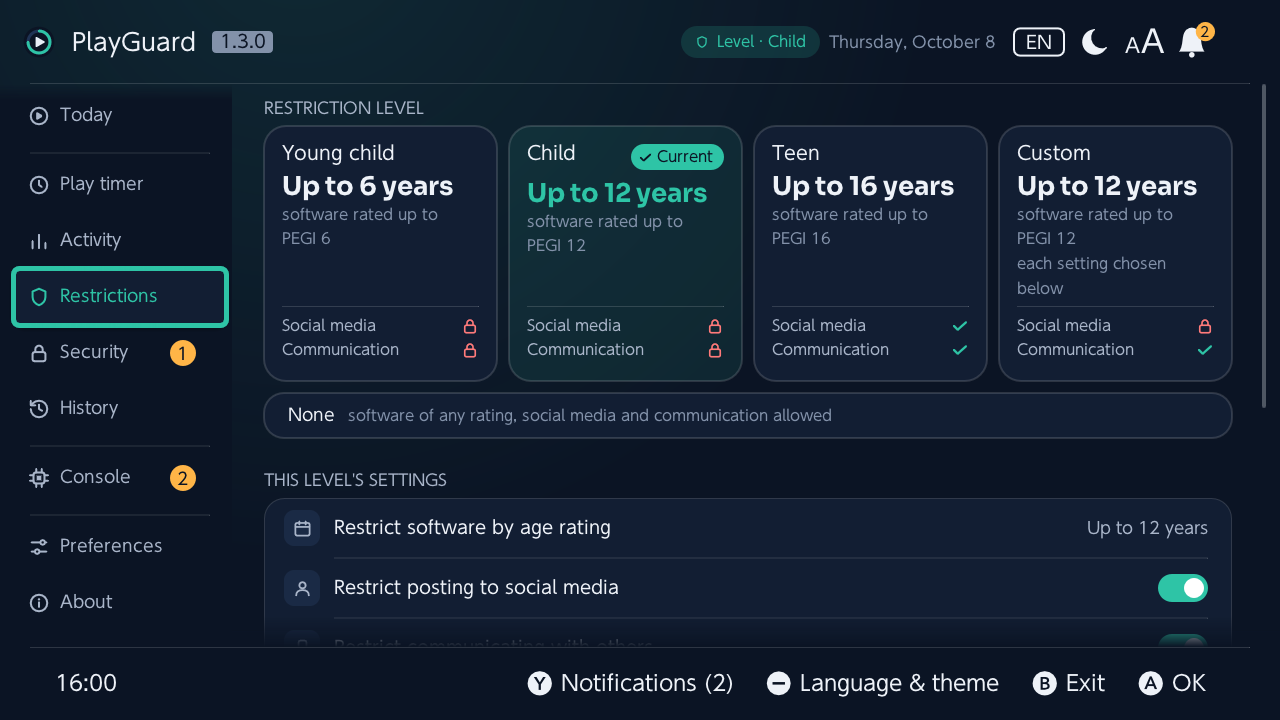Click the PlayGuard logo icon
The height and width of the screenshot is (720, 1280).
tap(38, 42)
